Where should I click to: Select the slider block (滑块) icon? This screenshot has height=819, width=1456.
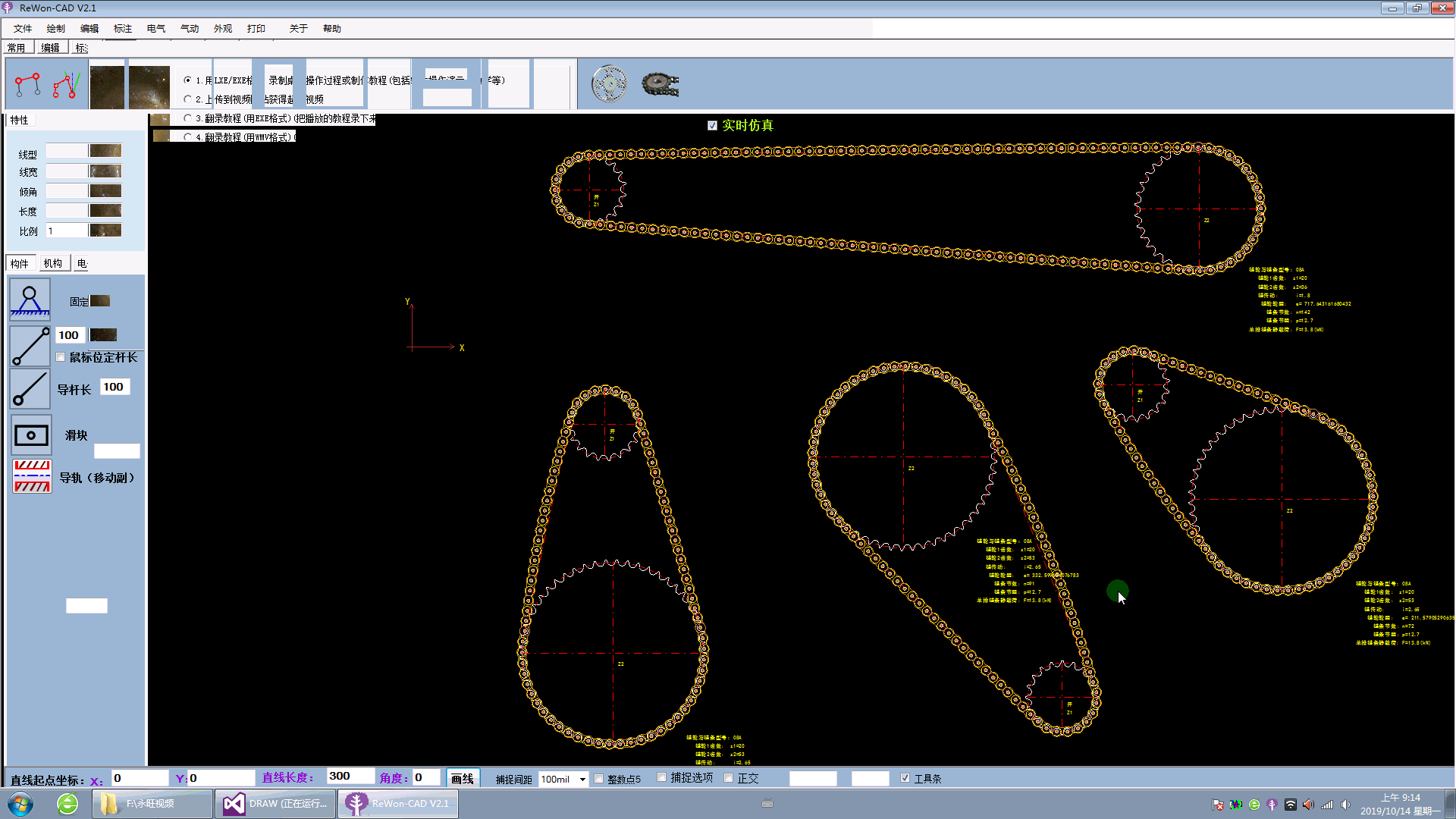(31, 435)
